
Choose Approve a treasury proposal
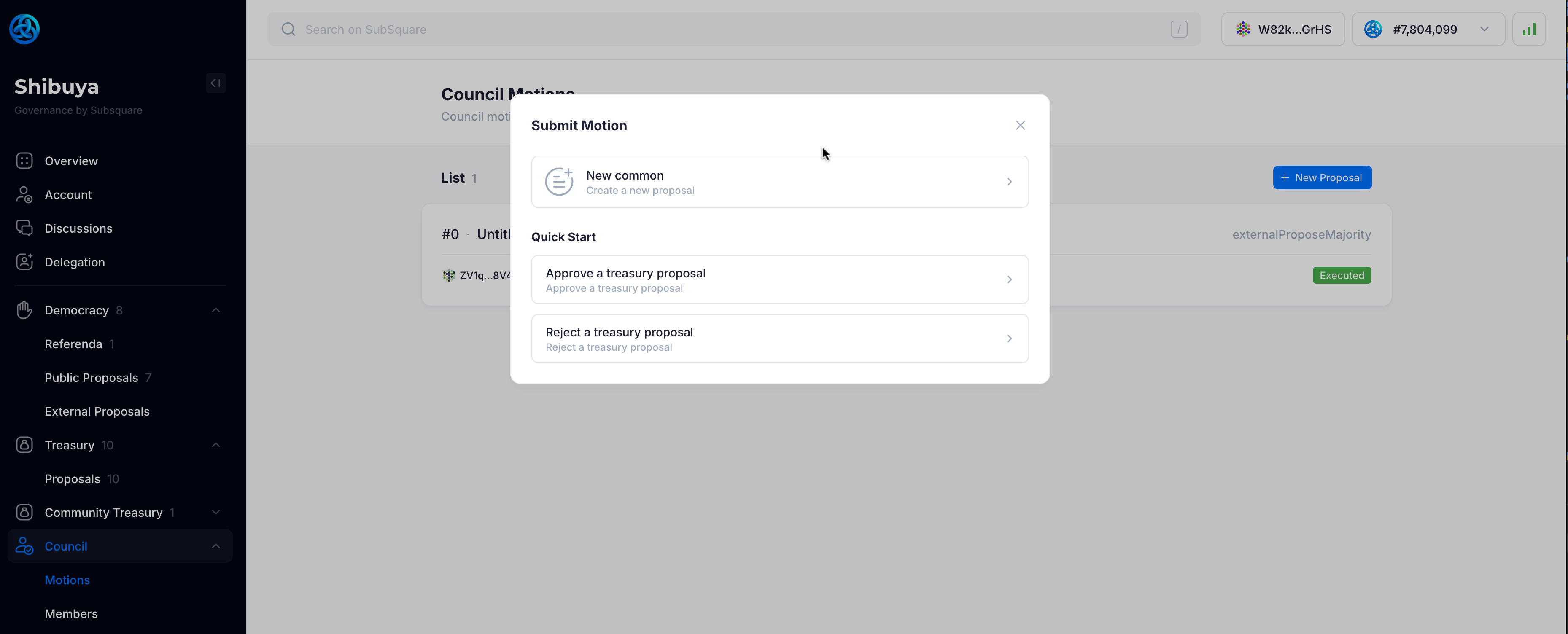780,279
